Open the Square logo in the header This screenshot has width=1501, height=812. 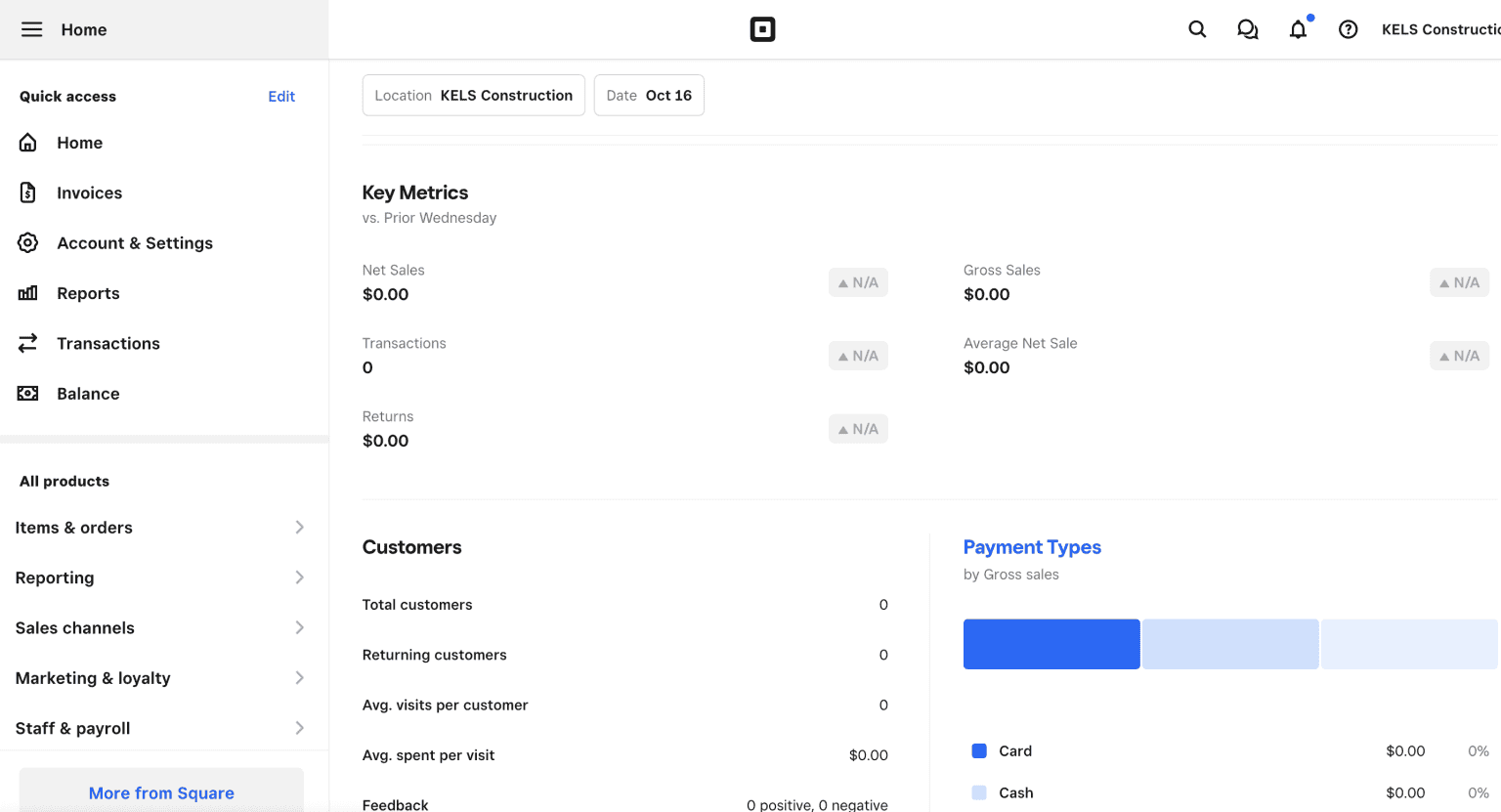[x=762, y=29]
